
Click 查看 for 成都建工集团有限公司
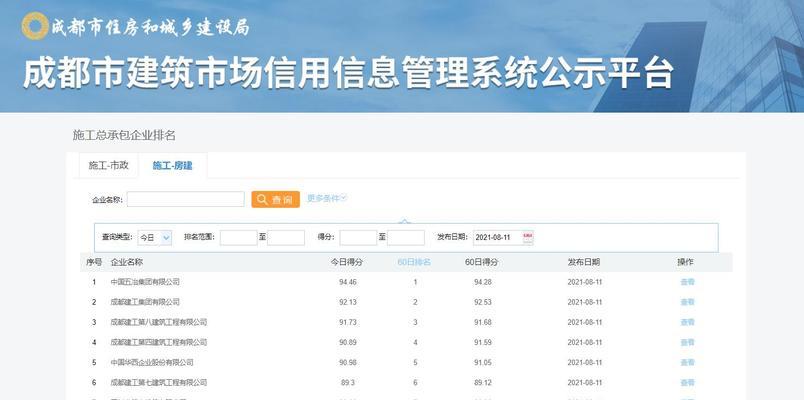pyautogui.click(x=687, y=302)
